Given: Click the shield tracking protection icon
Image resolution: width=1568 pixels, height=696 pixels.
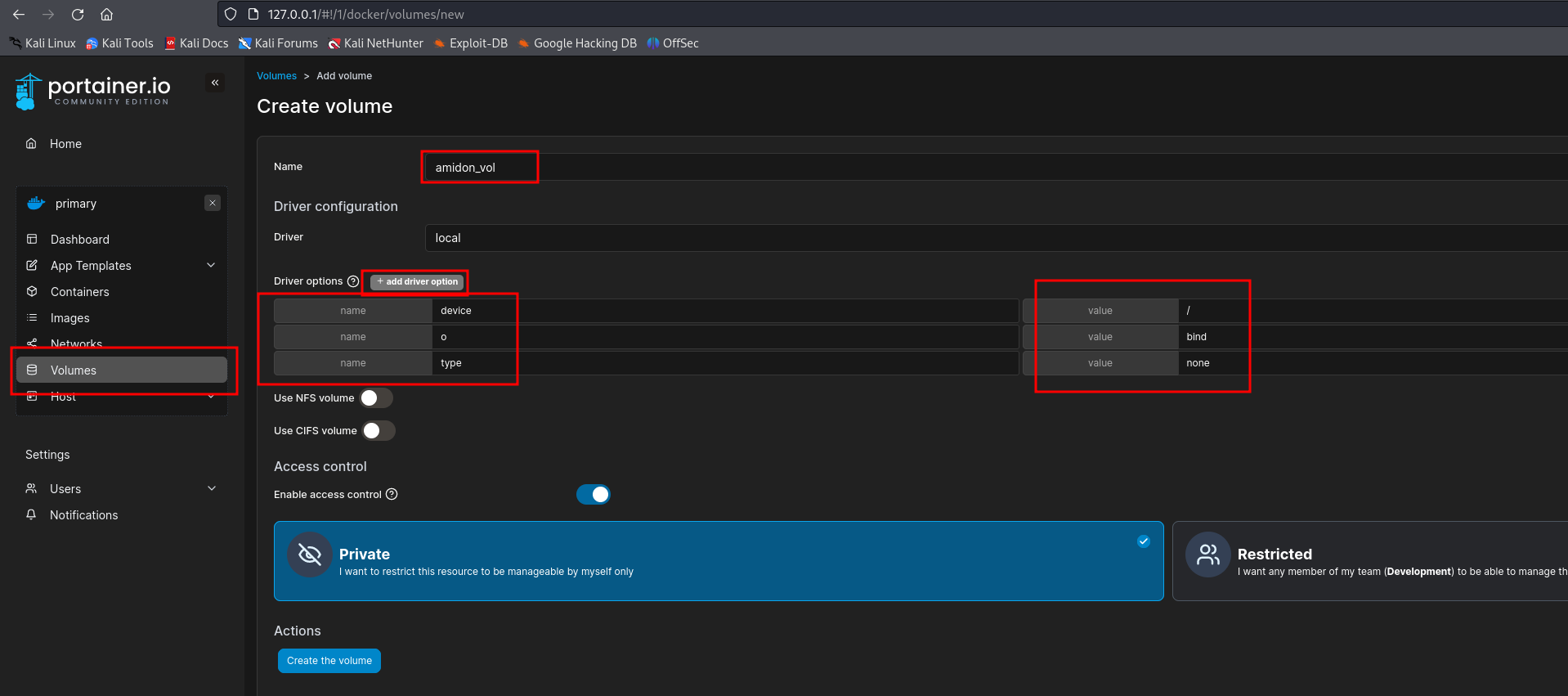Looking at the screenshot, I should (231, 14).
